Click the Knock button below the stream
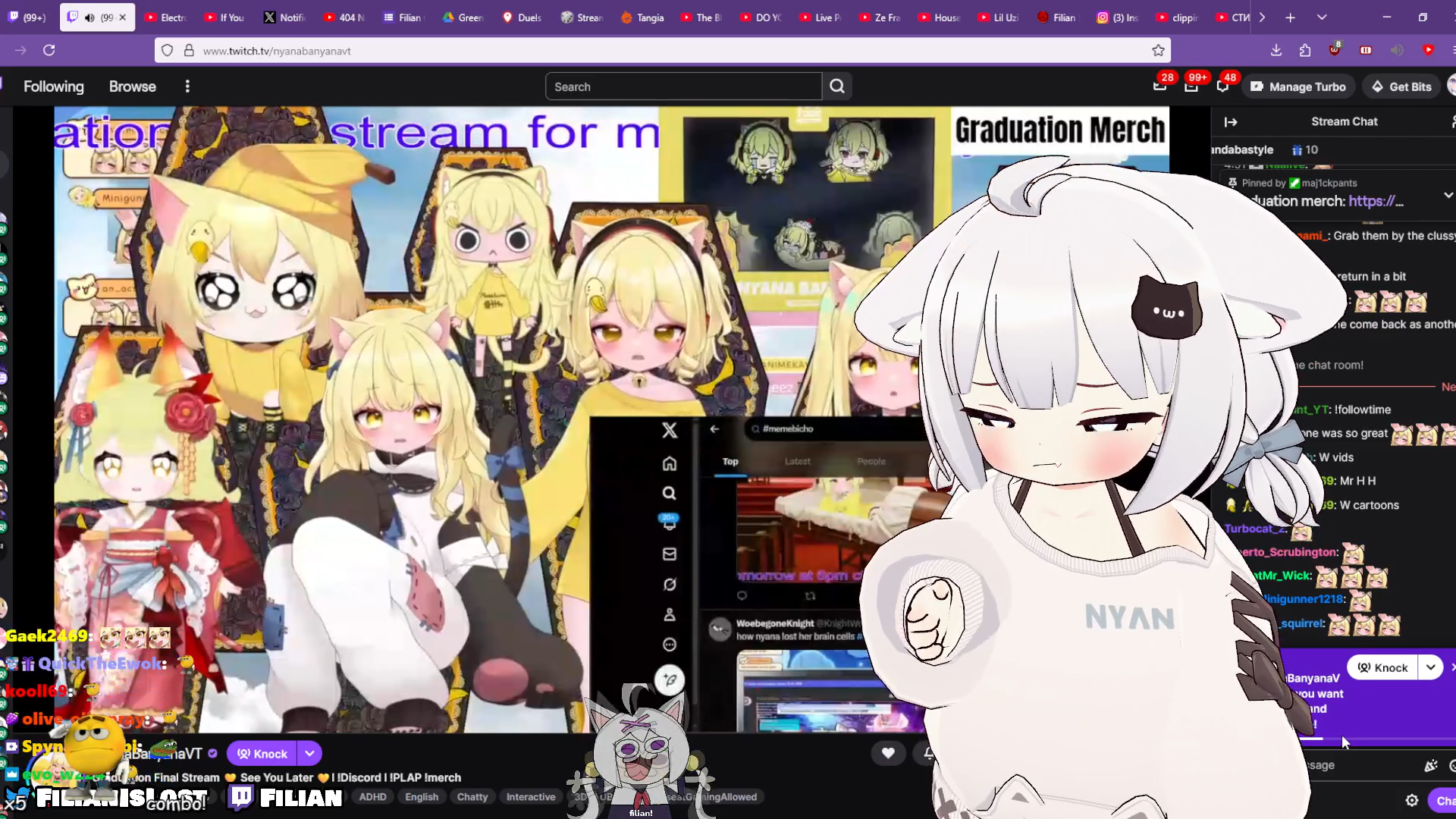This screenshot has width=1456, height=819. (262, 753)
